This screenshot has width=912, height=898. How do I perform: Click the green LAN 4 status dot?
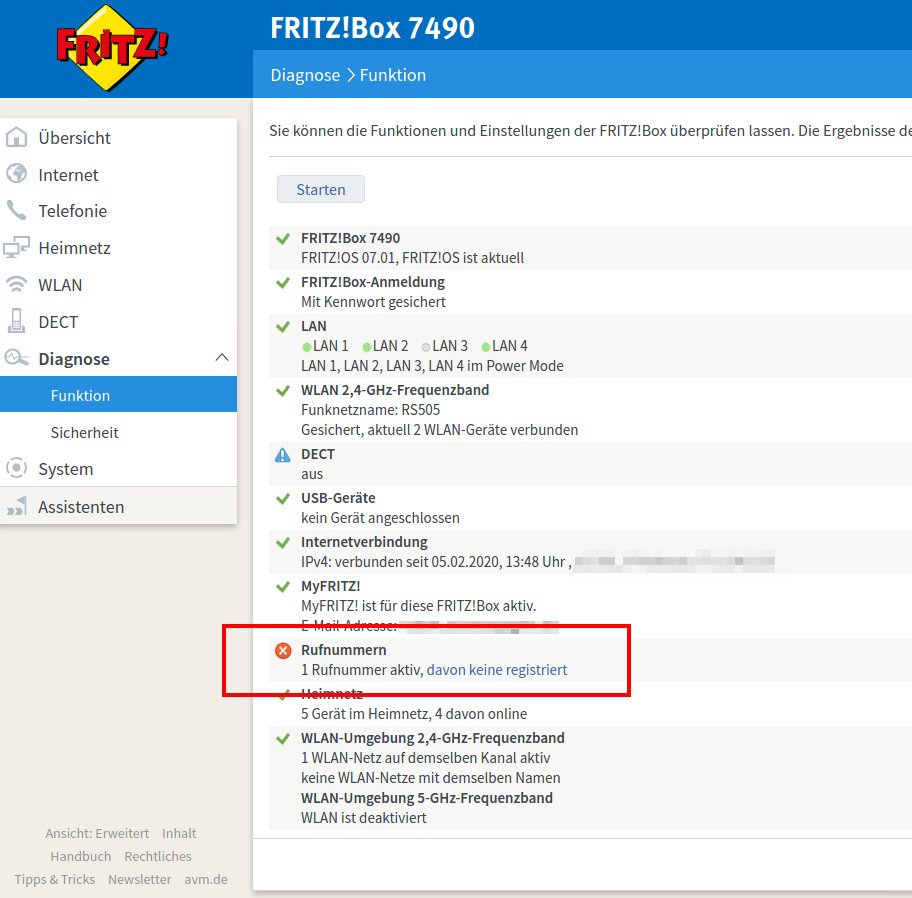486,347
